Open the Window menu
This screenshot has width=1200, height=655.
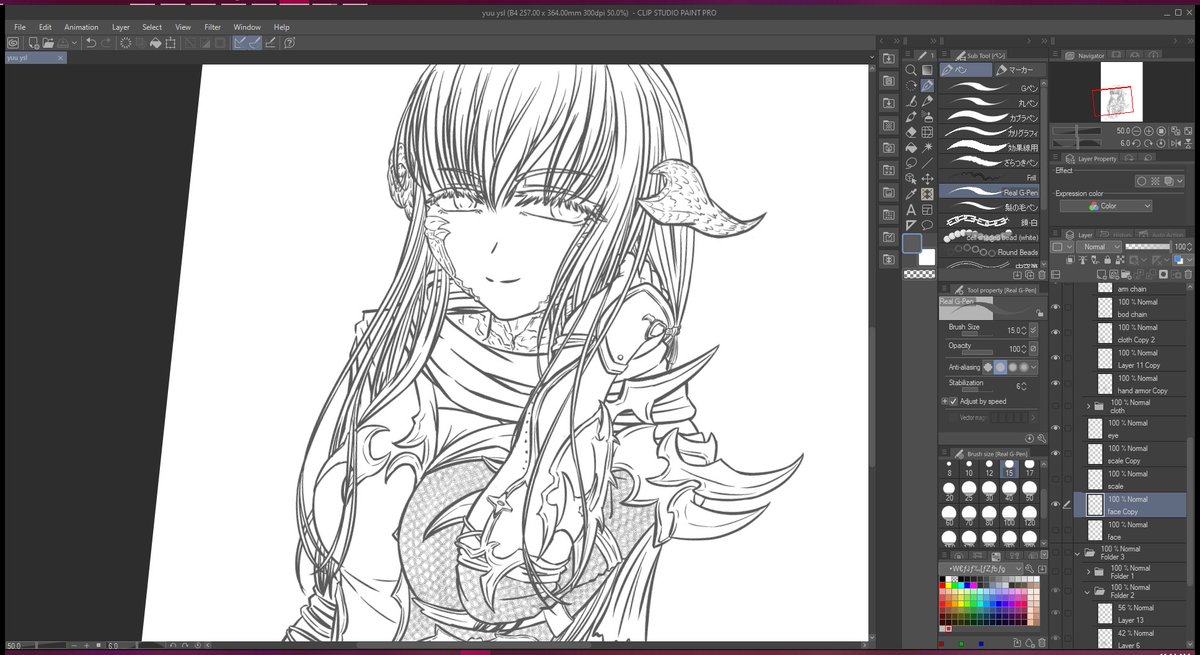click(x=247, y=27)
